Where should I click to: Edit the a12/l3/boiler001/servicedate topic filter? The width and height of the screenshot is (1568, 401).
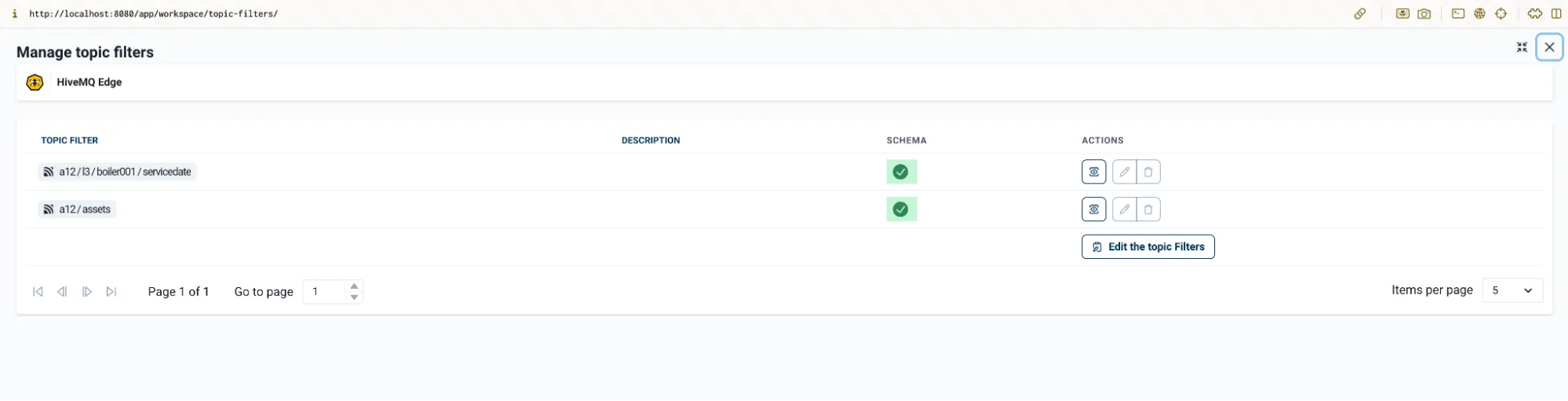(1124, 172)
